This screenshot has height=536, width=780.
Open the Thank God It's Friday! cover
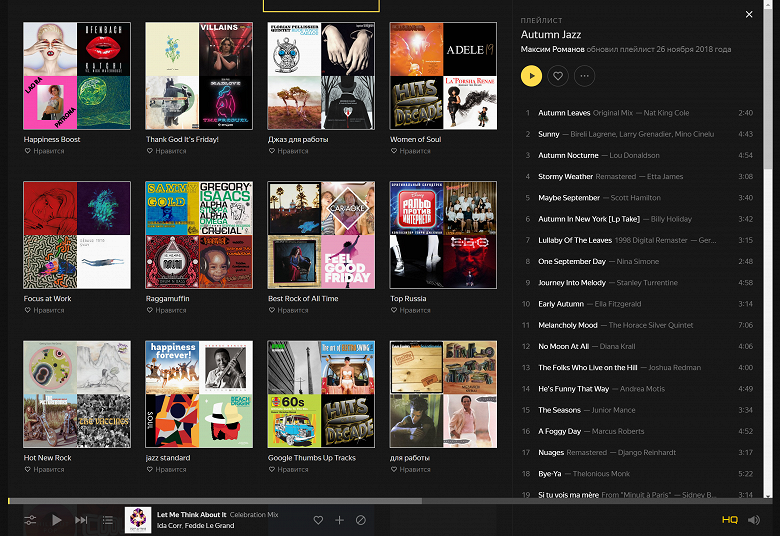(199, 76)
